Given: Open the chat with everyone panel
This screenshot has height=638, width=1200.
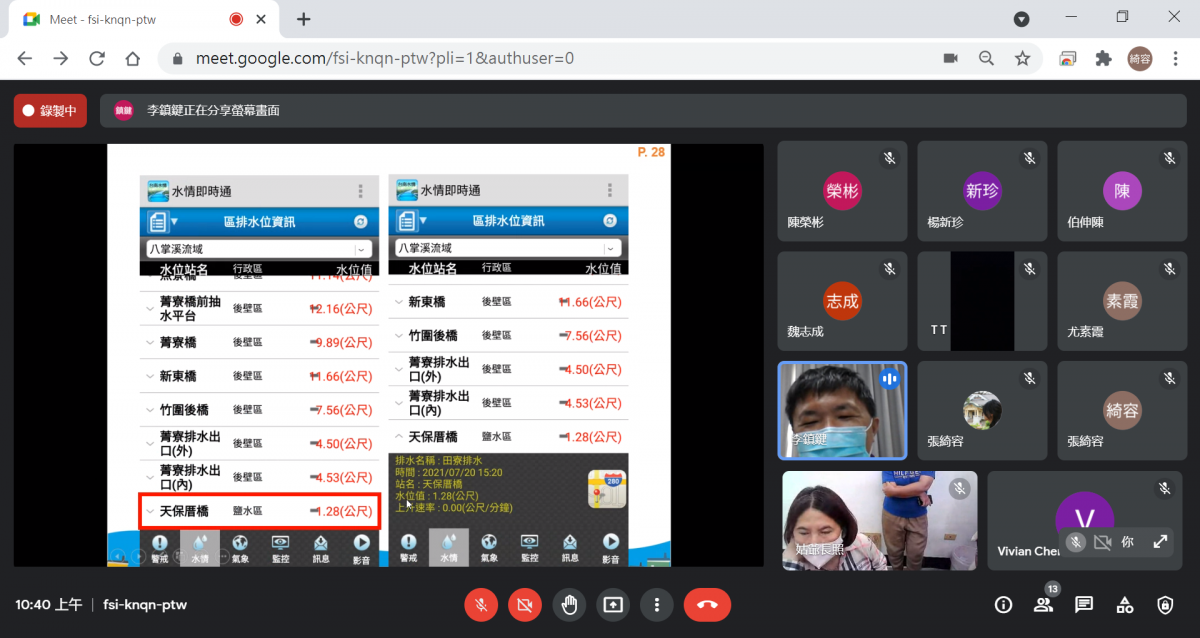Looking at the screenshot, I should point(1084,604).
